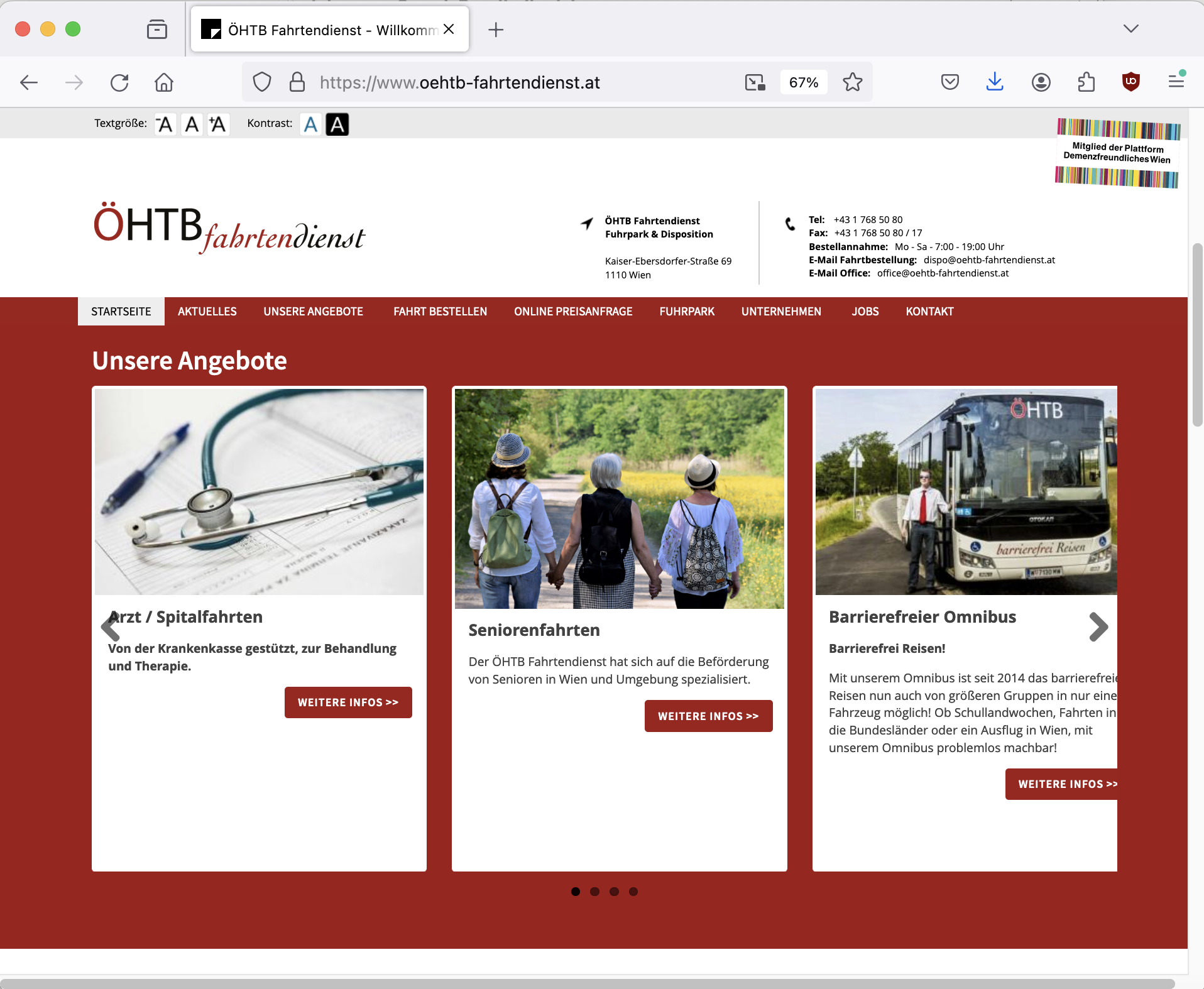Click Weitere Infos under Seniorenfahrten

point(708,716)
